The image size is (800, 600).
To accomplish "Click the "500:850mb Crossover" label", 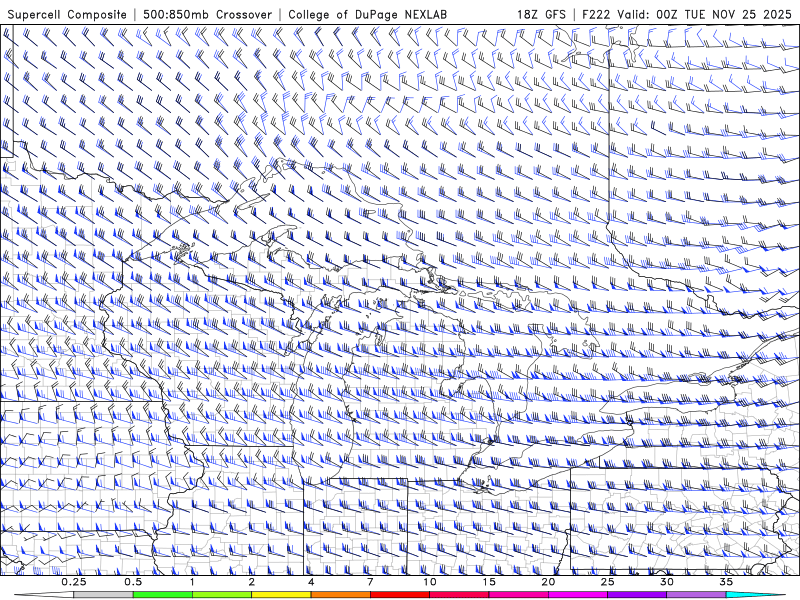I will click(208, 15).
